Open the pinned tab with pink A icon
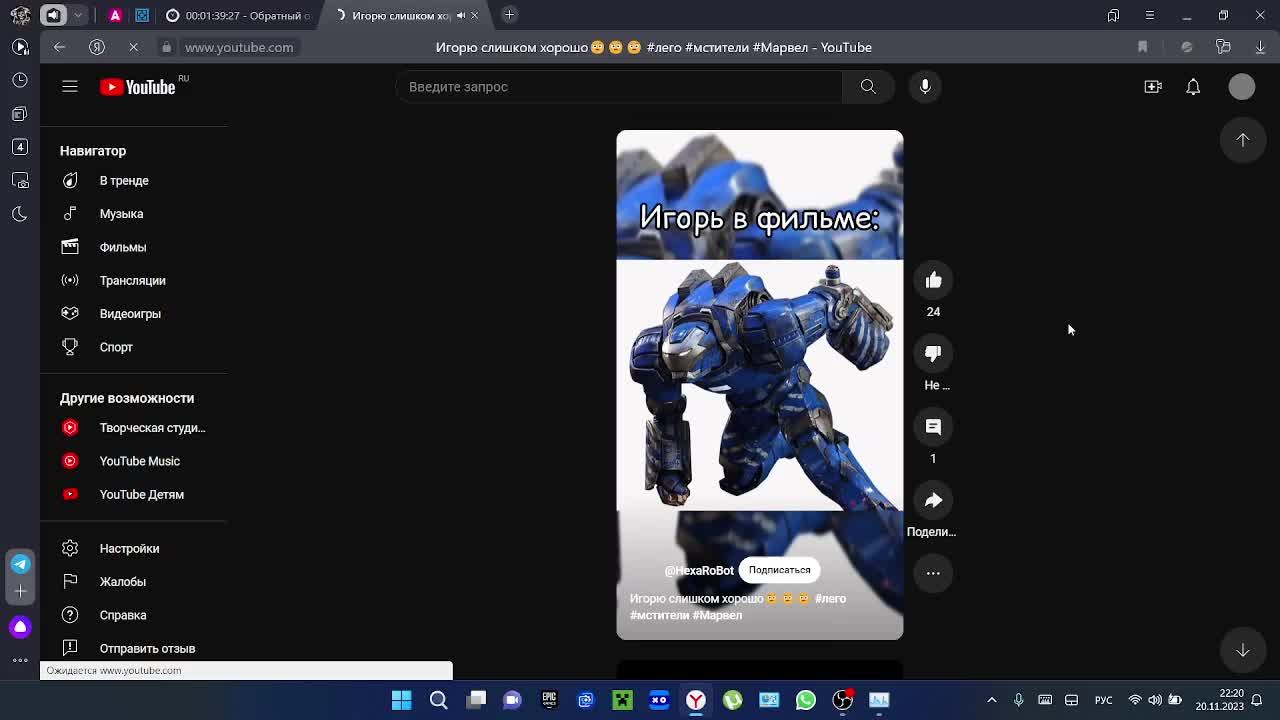Image resolution: width=1280 pixels, height=720 pixels. [115, 15]
